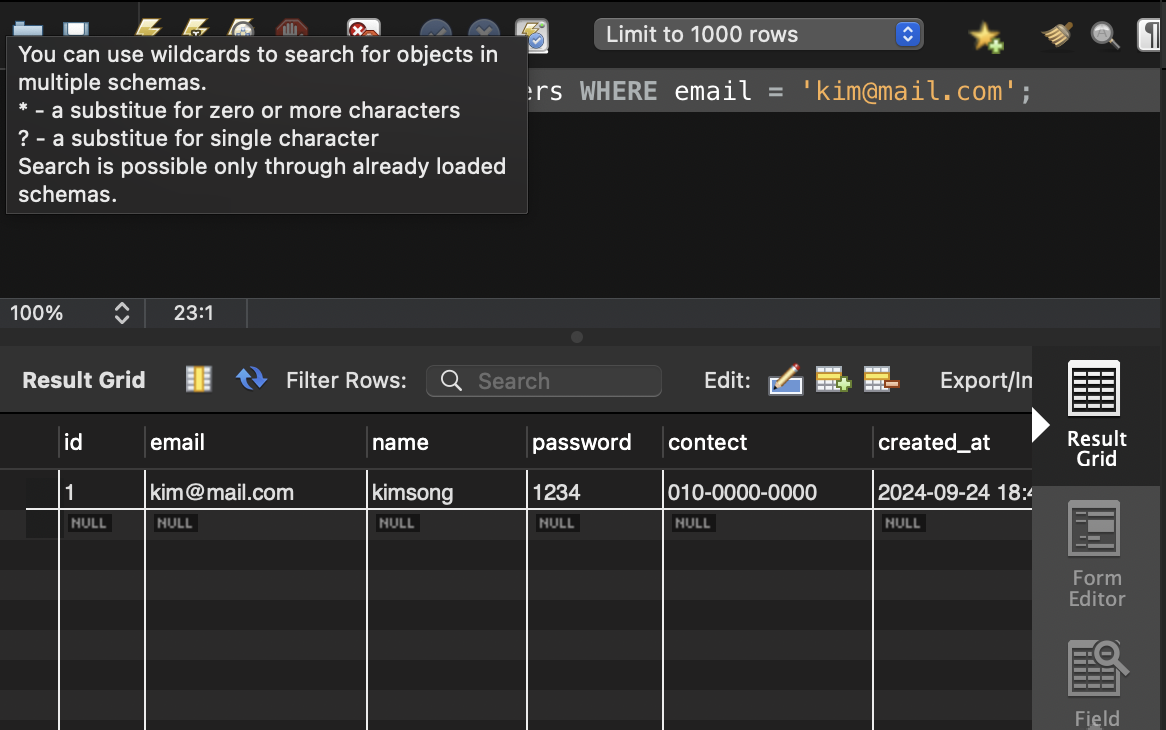The height and width of the screenshot is (730, 1166).
Task: Save the query as a snippet with the star icon
Action: 986,36
